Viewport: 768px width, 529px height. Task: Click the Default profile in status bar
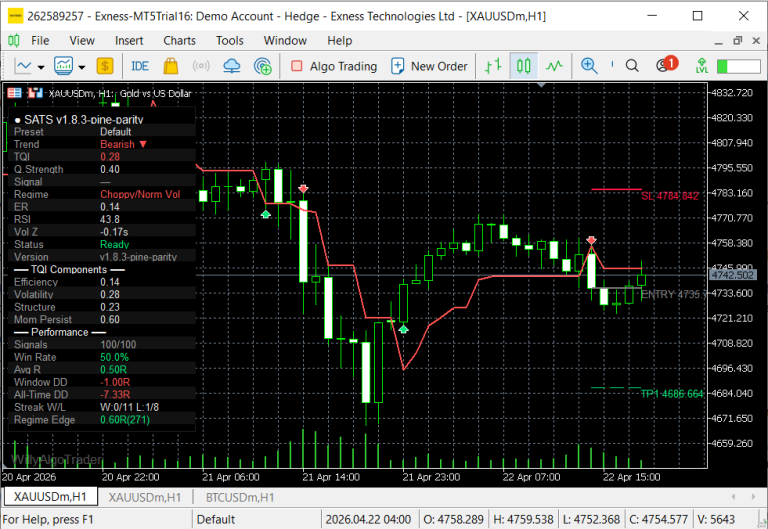(x=216, y=519)
